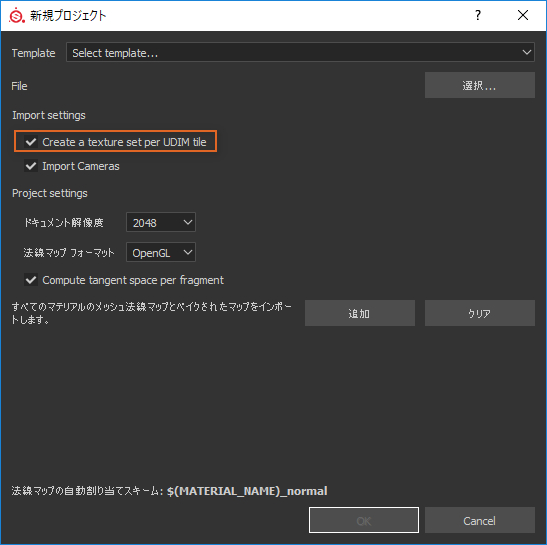
Task: Click the help question mark icon
Action: point(478,15)
